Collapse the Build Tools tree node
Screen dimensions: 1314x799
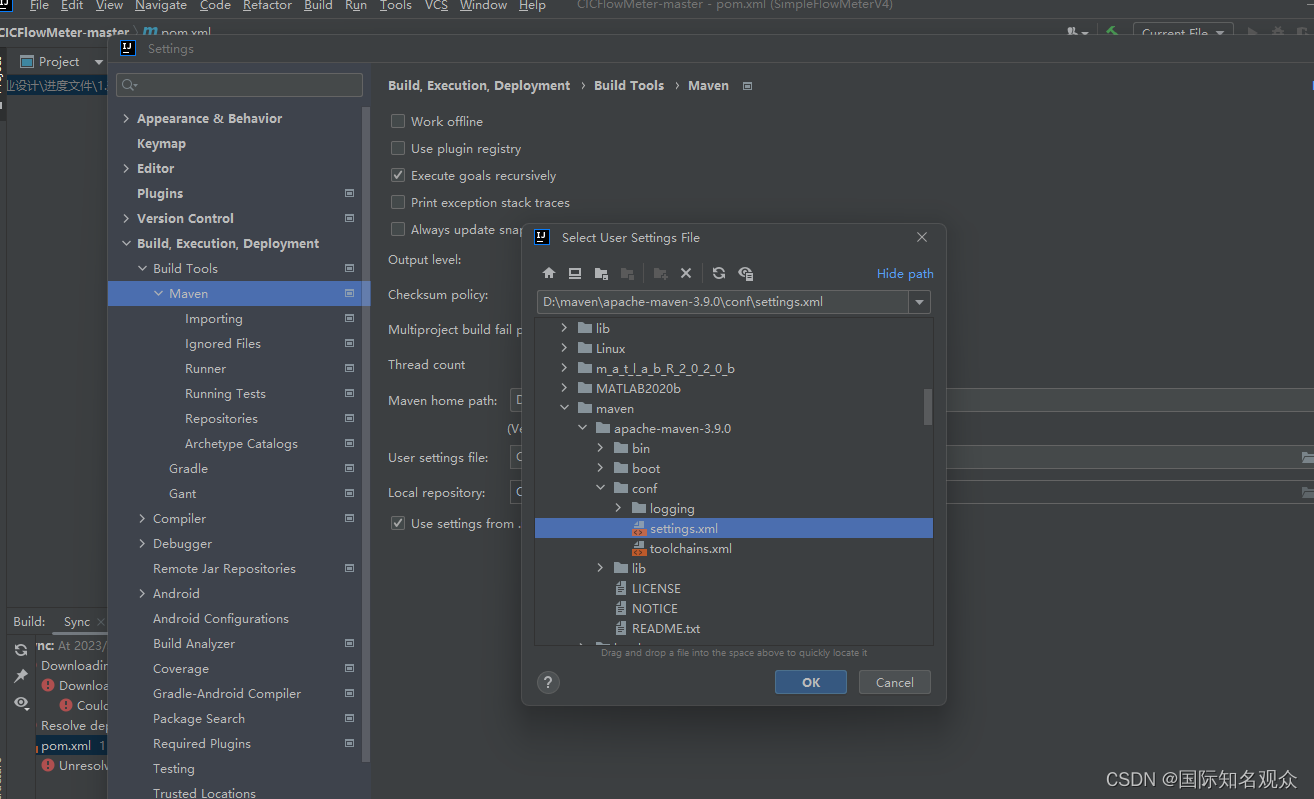[142, 268]
